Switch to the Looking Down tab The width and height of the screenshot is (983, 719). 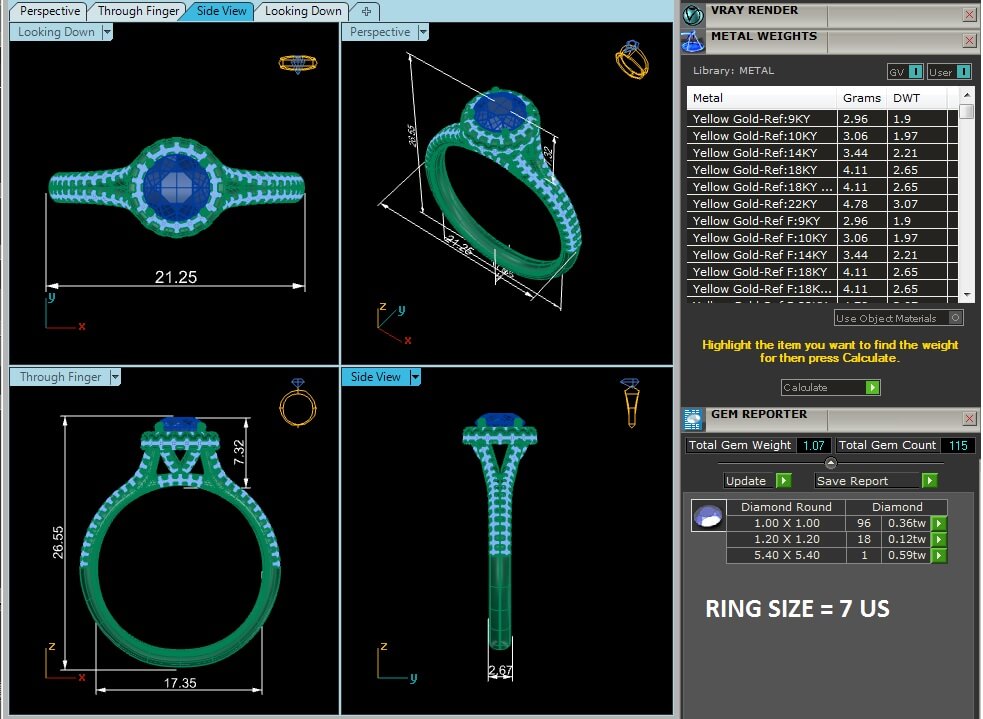pos(303,11)
